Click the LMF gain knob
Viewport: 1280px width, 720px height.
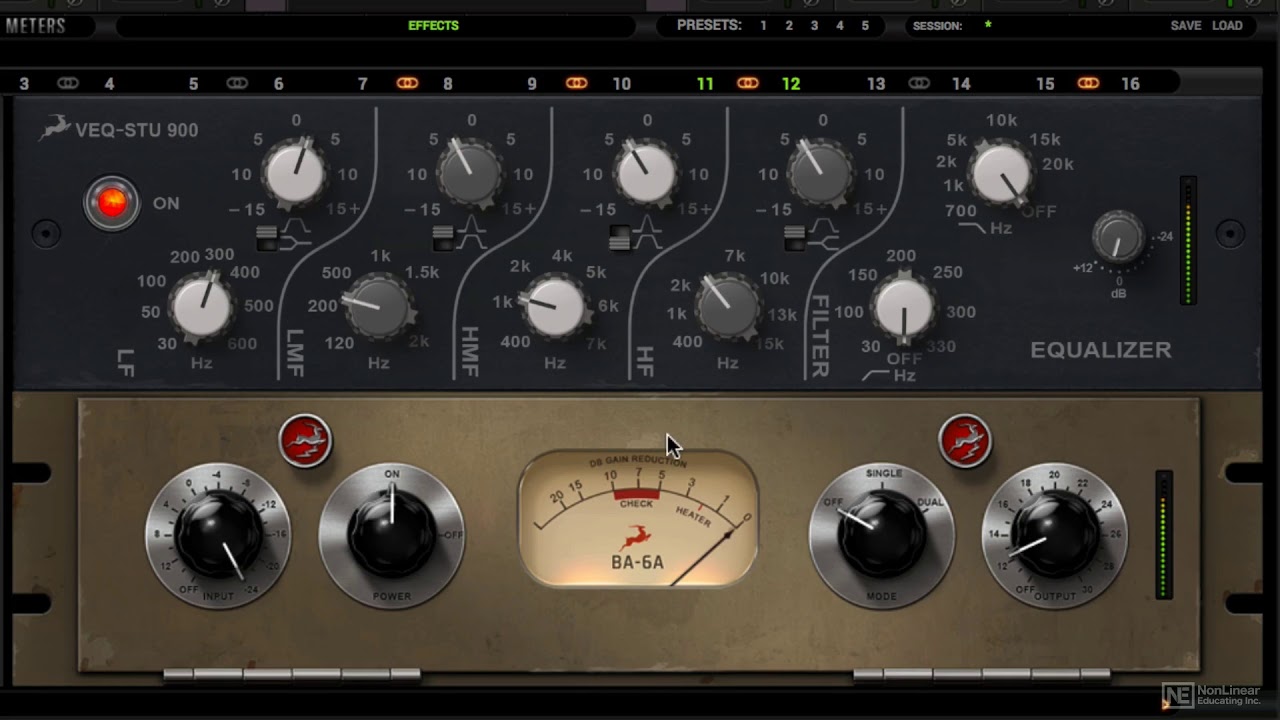471,173
